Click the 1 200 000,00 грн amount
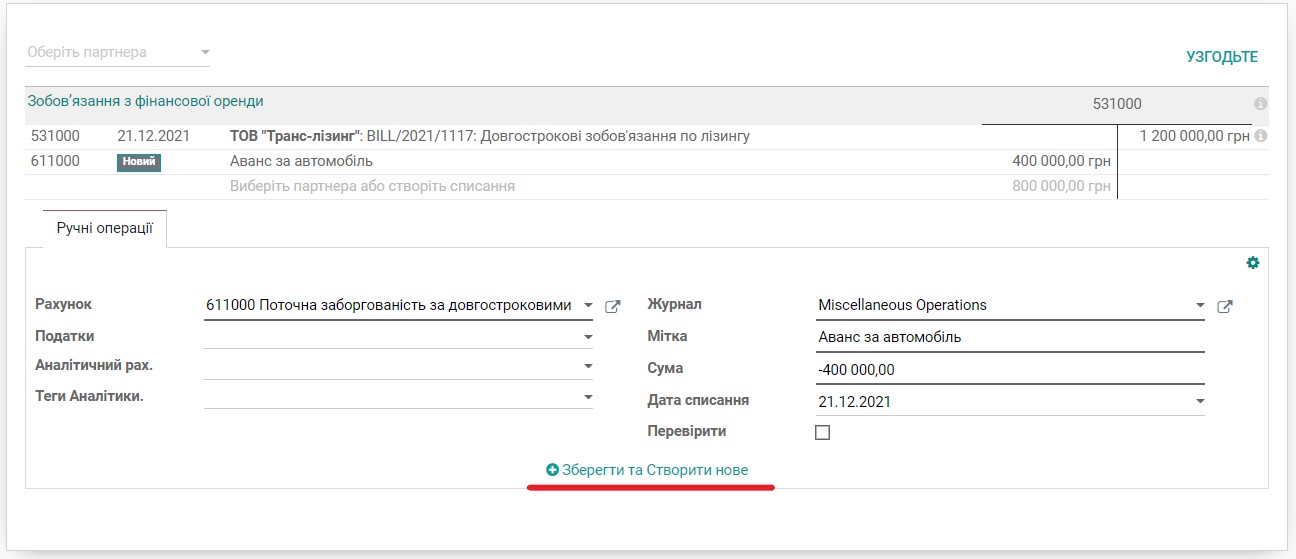Viewport: 1296px width, 559px height. tap(1194, 136)
